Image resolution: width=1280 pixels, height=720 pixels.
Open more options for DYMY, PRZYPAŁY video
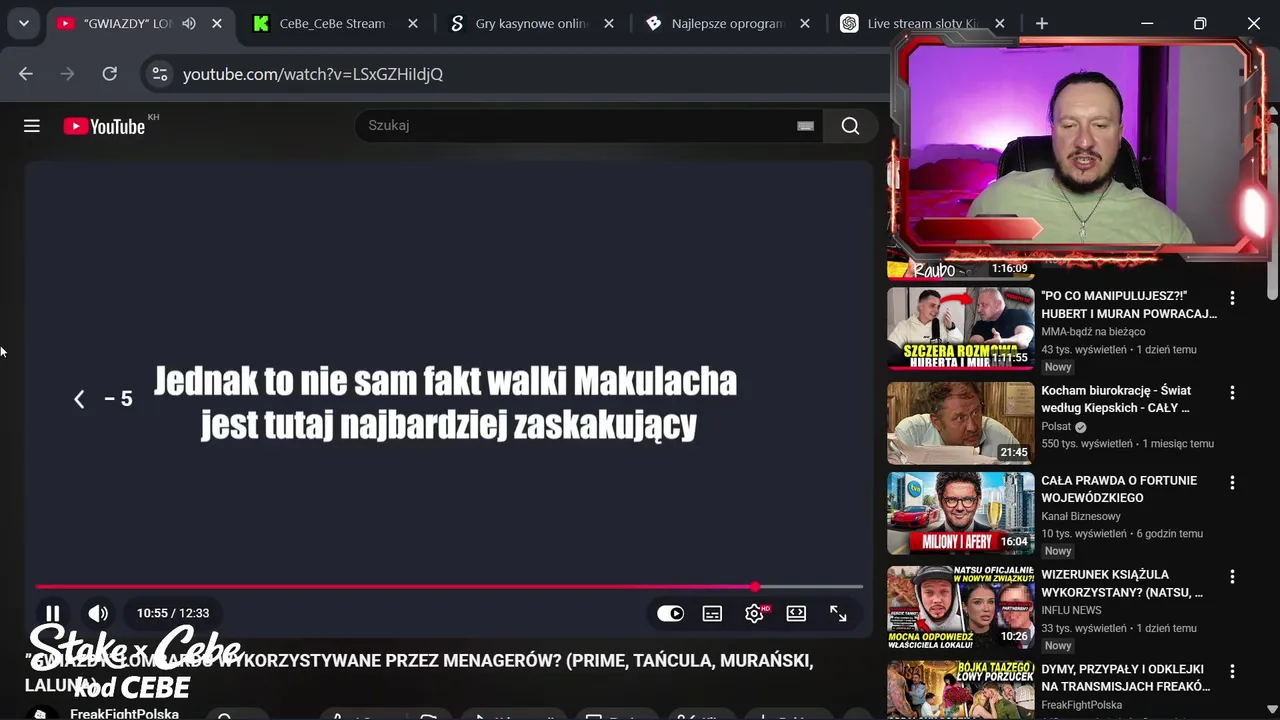(x=1232, y=671)
